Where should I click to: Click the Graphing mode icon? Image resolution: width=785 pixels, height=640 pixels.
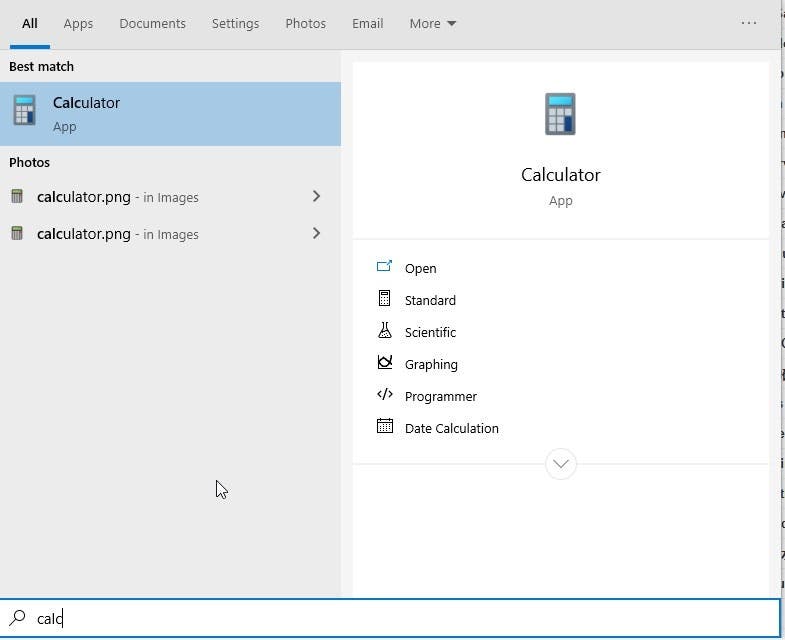coord(385,363)
